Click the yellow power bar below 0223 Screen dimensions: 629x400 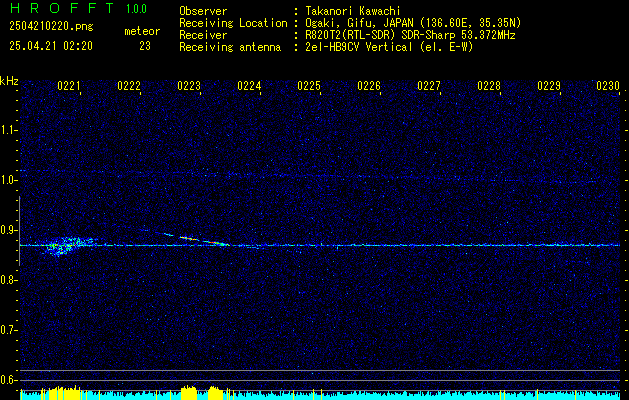(189, 393)
